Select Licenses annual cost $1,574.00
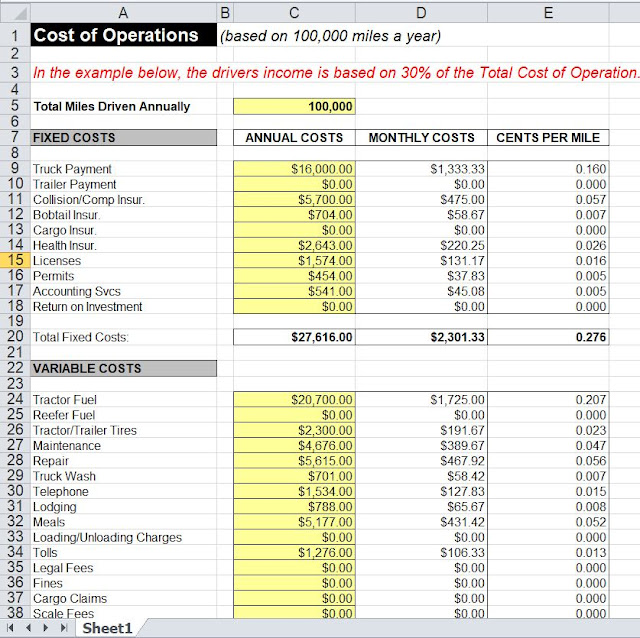The image size is (640, 638). [294, 260]
